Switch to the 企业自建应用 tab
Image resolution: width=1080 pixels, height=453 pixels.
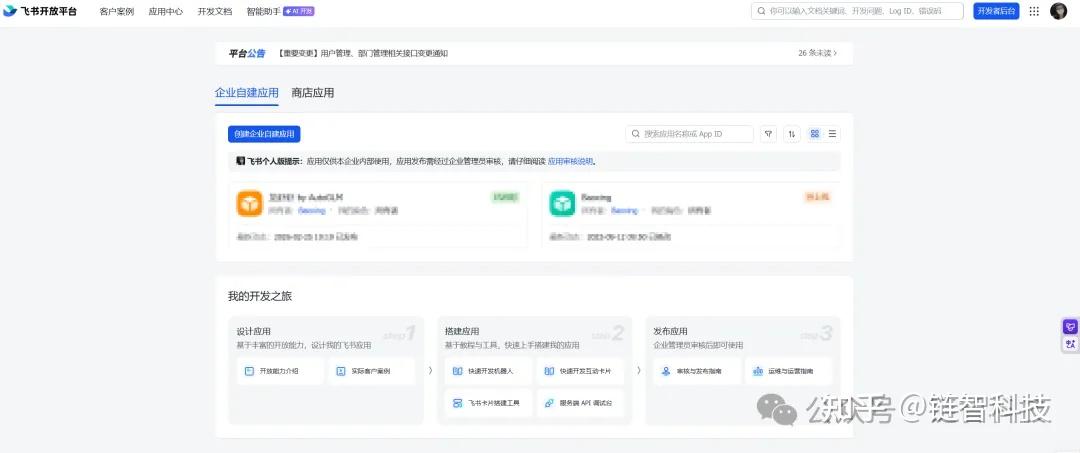[247, 93]
